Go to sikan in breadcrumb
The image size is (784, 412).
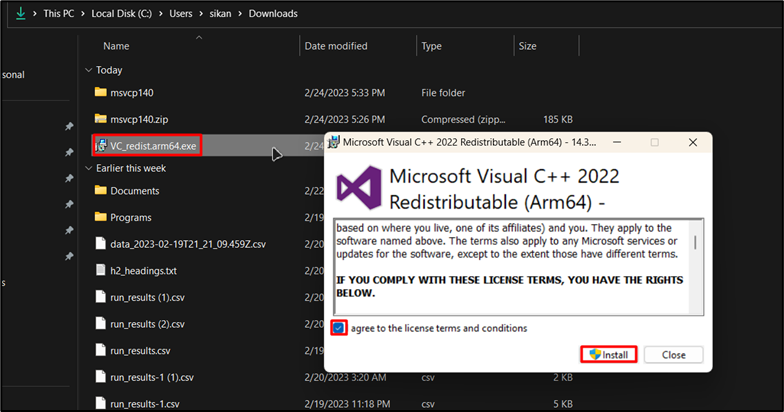pos(220,14)
